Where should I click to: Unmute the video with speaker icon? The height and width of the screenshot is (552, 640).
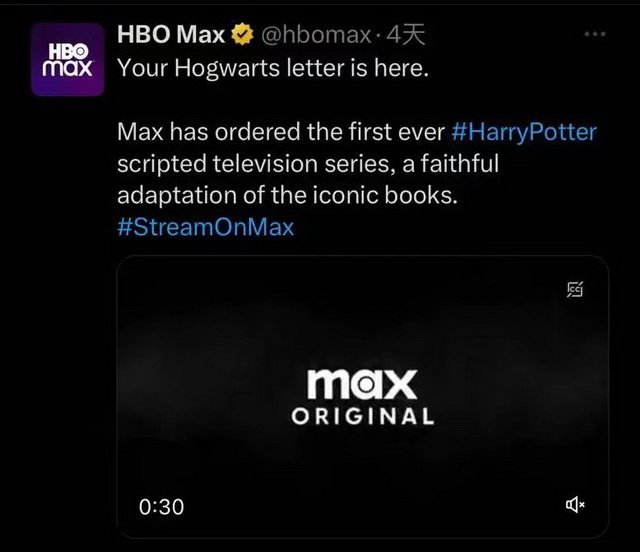point(575,505)
